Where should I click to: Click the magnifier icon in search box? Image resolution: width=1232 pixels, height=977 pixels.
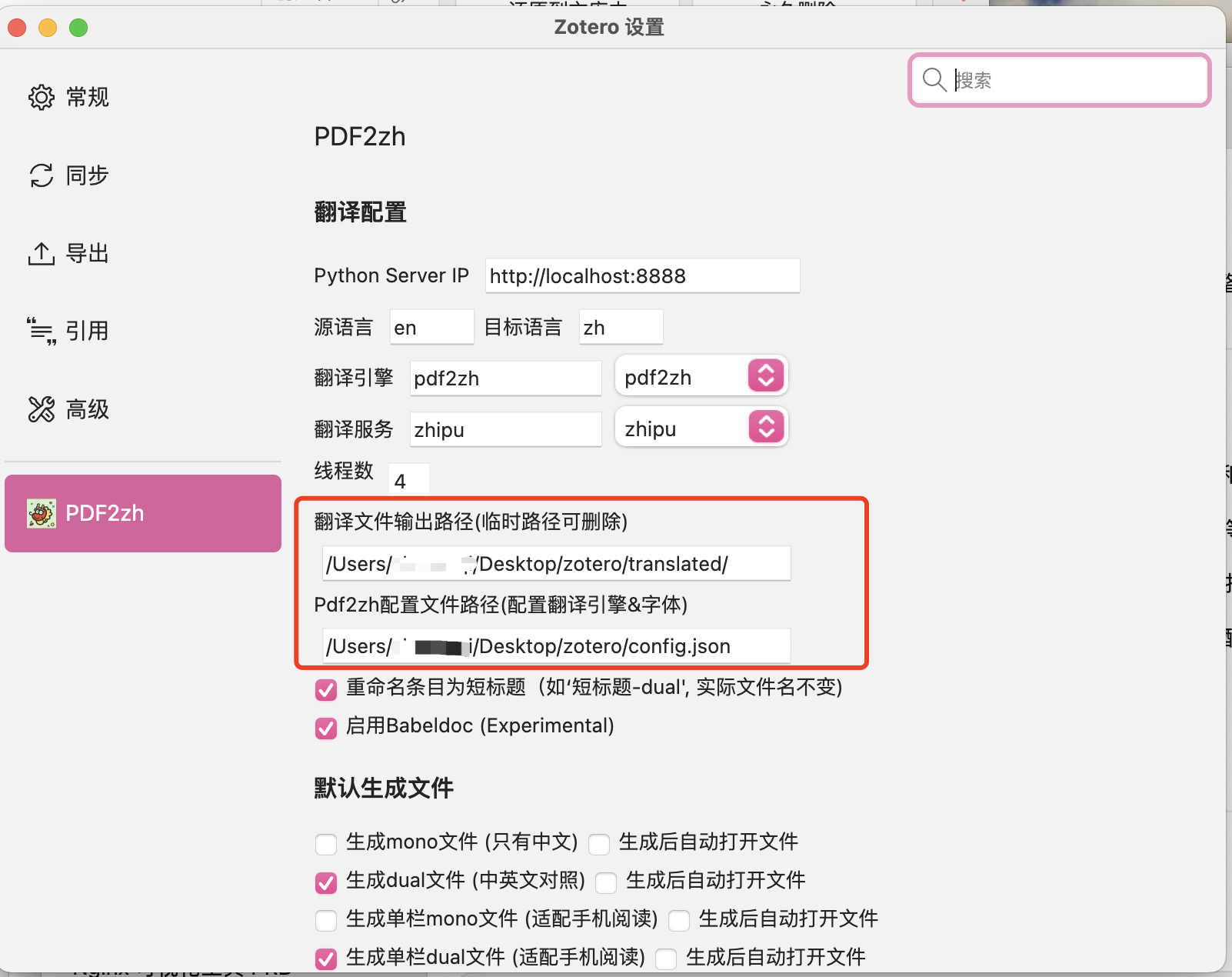pos(934,79)
